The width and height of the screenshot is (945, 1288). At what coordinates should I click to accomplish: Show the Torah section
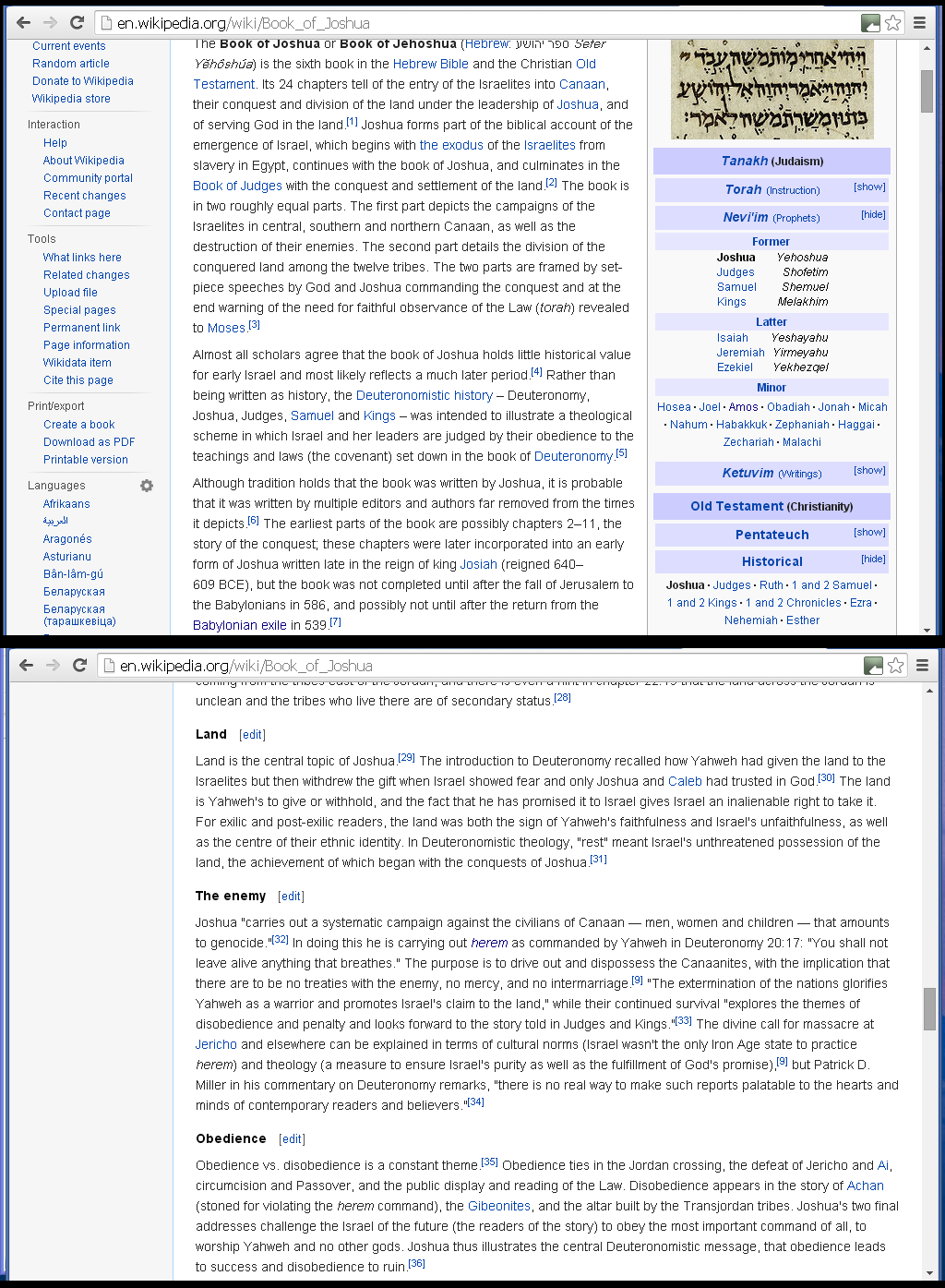869,187
